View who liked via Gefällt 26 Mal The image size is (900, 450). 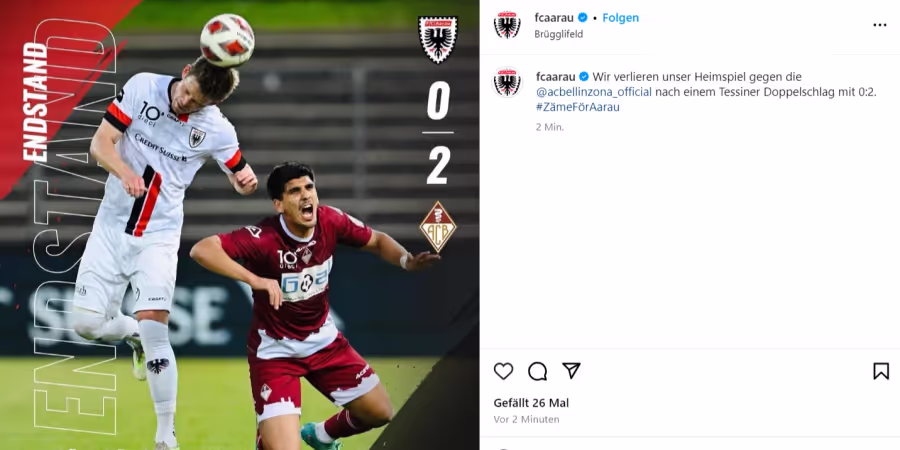[532, 403]
